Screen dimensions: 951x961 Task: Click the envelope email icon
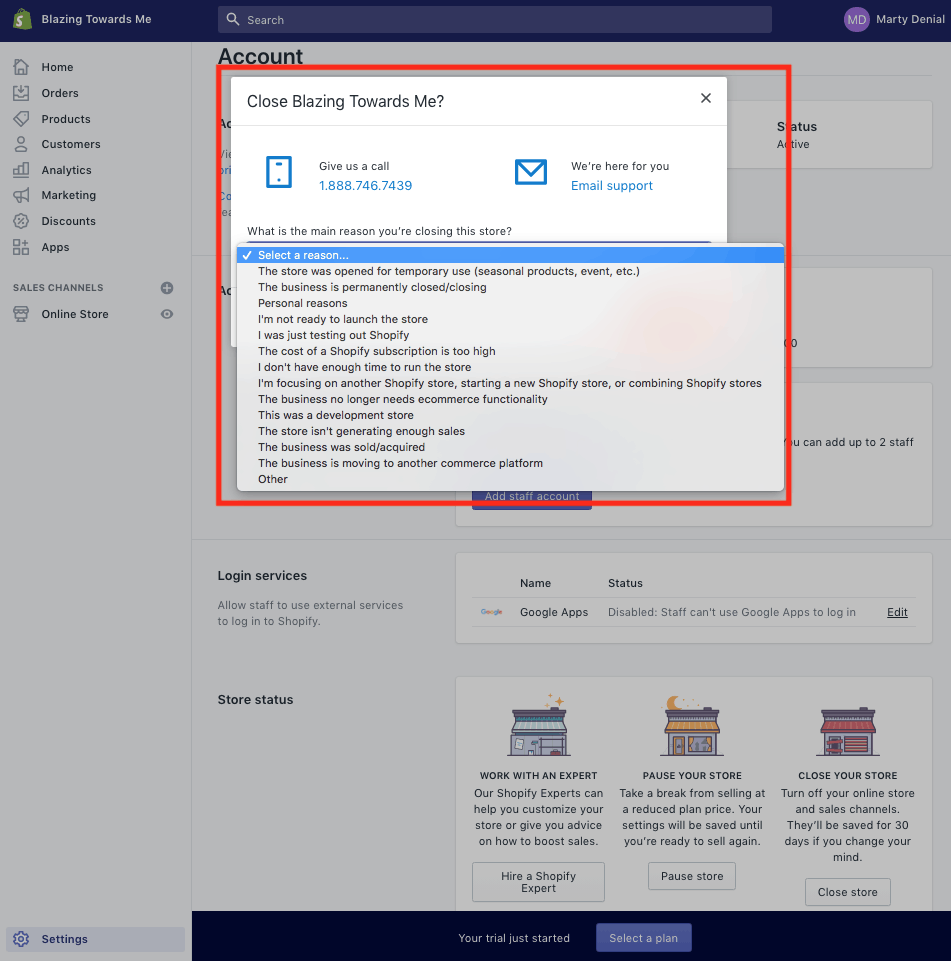pyautogui.click(x=531, y=172)
